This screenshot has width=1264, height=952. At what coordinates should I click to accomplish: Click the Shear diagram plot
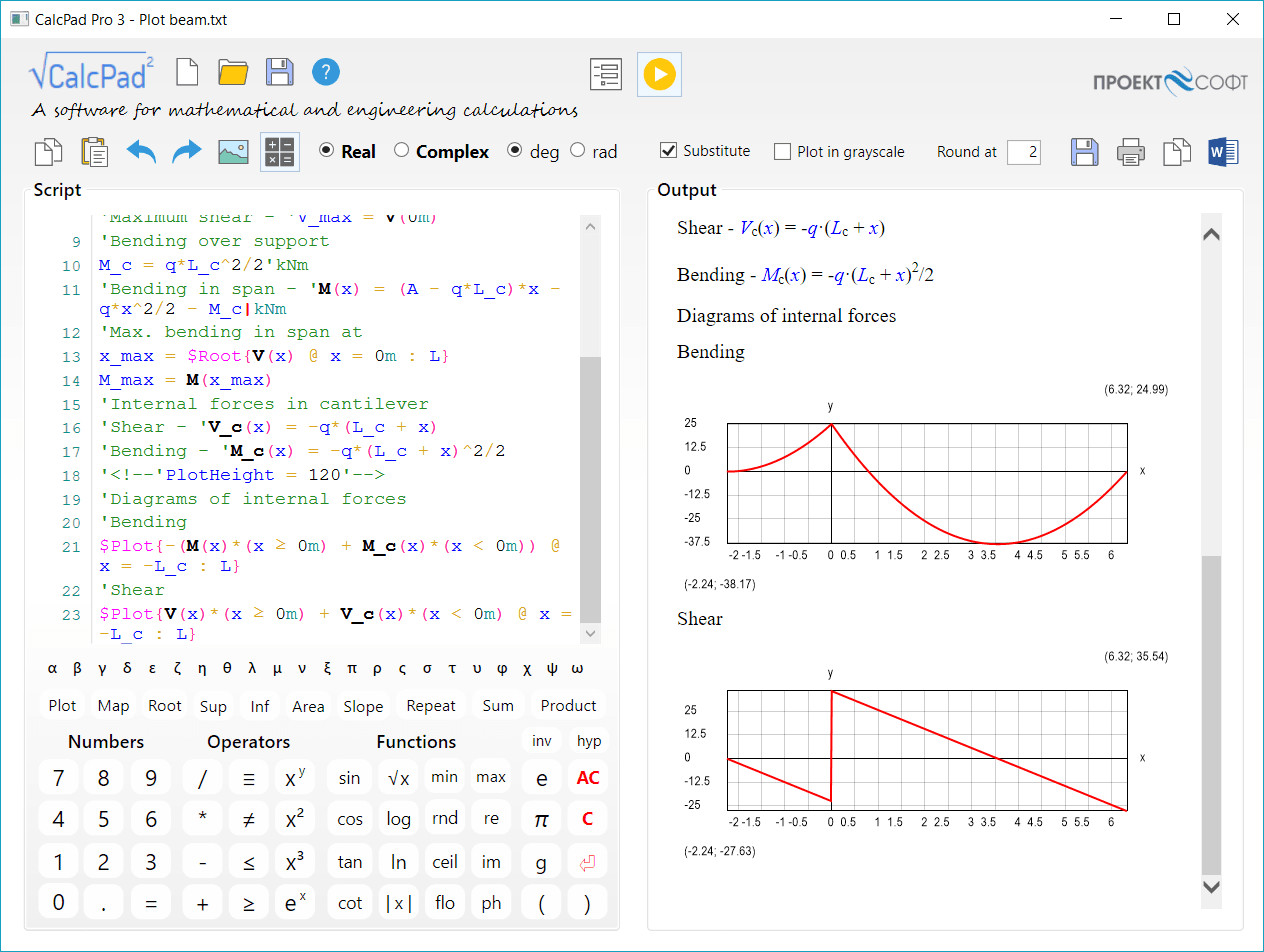[927, 750]
